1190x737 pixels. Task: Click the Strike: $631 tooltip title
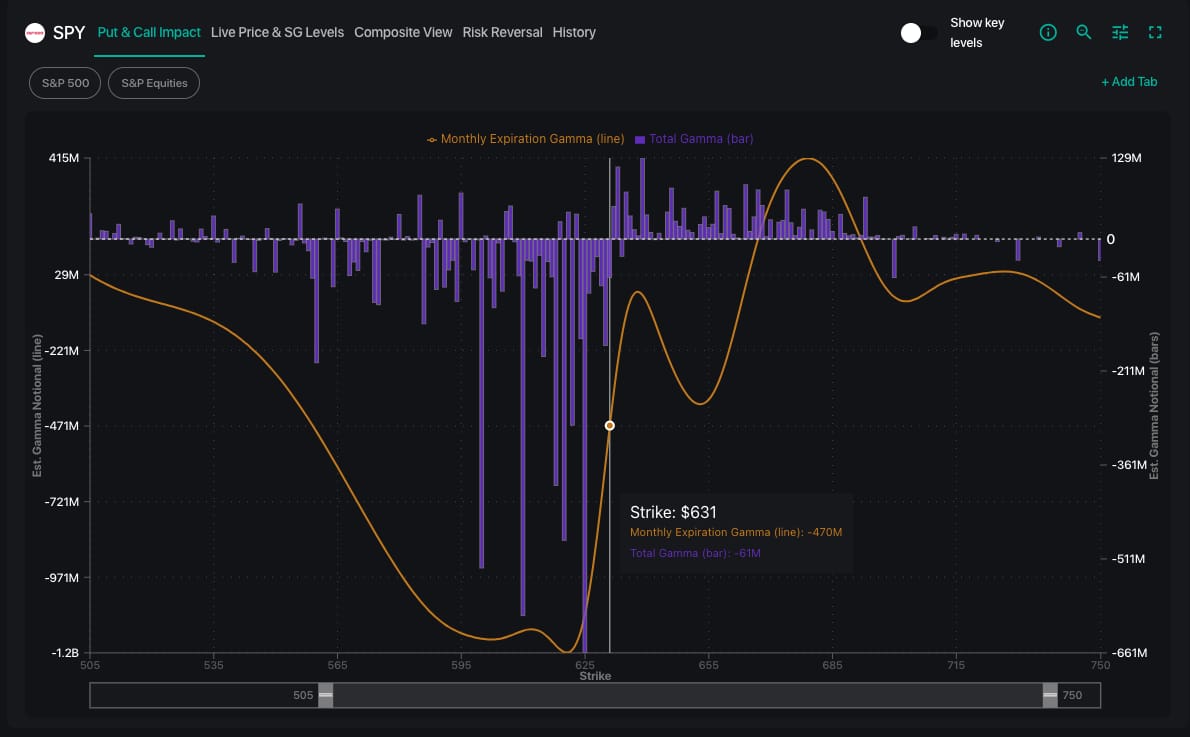point(673,512)
